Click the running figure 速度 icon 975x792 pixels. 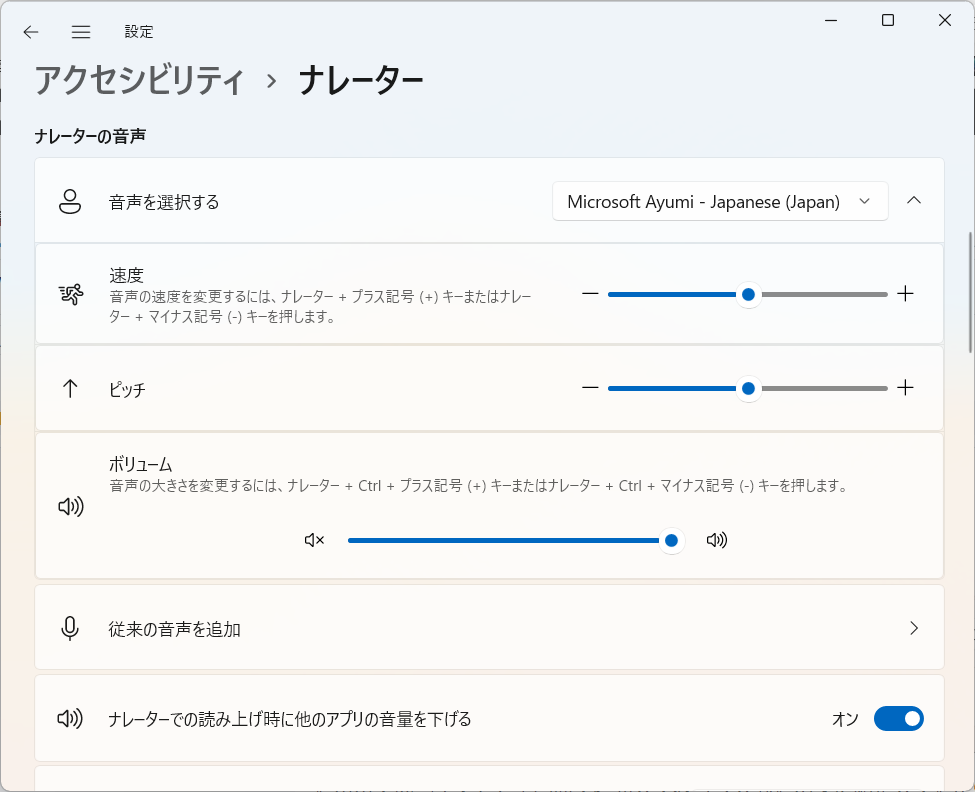click(x=70, y=294)
